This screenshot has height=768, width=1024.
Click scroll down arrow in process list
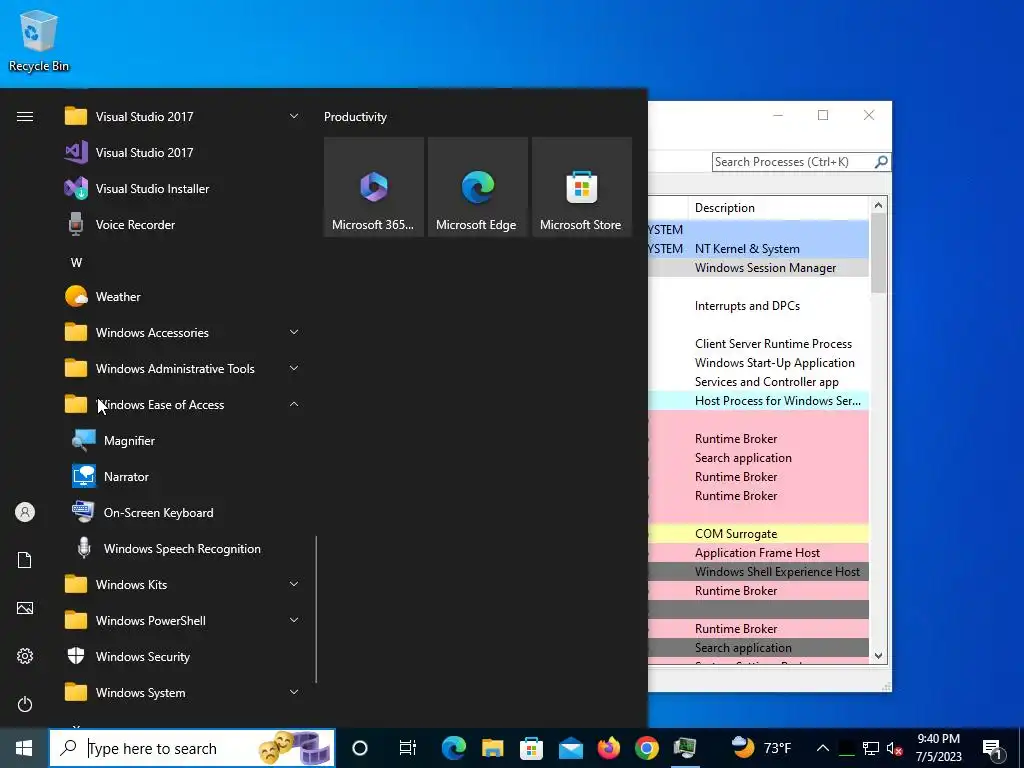click(878, 656)
